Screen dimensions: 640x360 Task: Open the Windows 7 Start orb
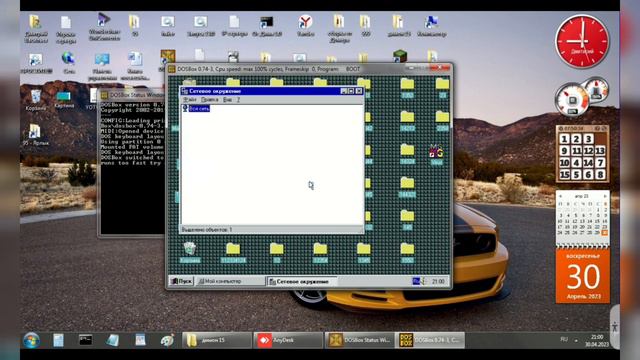click(x=31, y=340)
